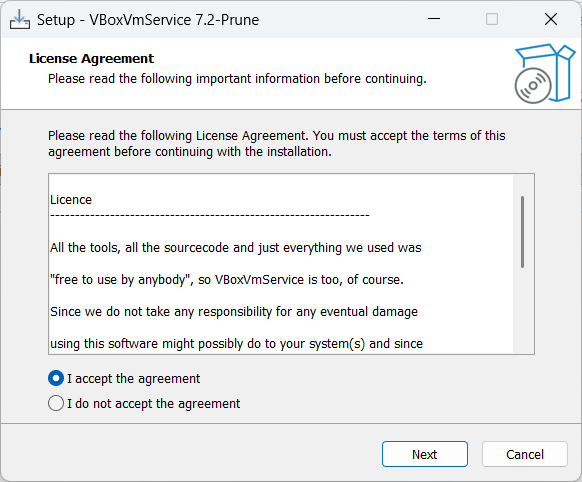Viewport: 582px width, 482px height.
Task: Click the disabled maximize button
Action: [x=492, y=19]
